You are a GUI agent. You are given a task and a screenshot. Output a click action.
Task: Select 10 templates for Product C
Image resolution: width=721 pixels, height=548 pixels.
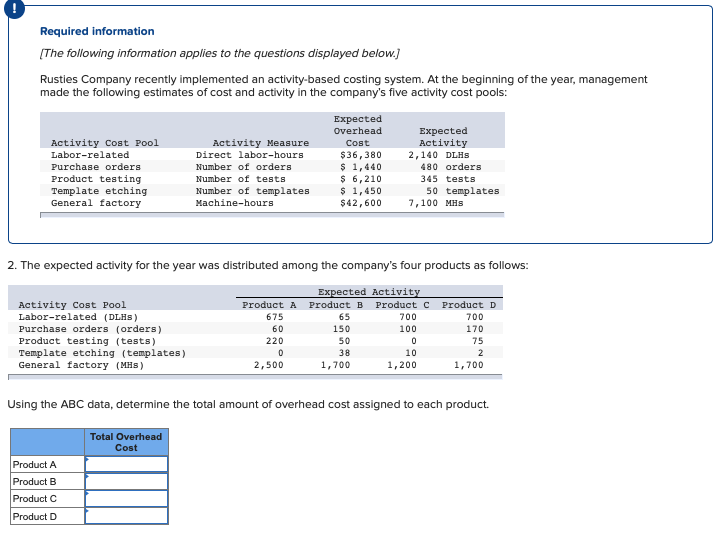(x=411, y=353)
